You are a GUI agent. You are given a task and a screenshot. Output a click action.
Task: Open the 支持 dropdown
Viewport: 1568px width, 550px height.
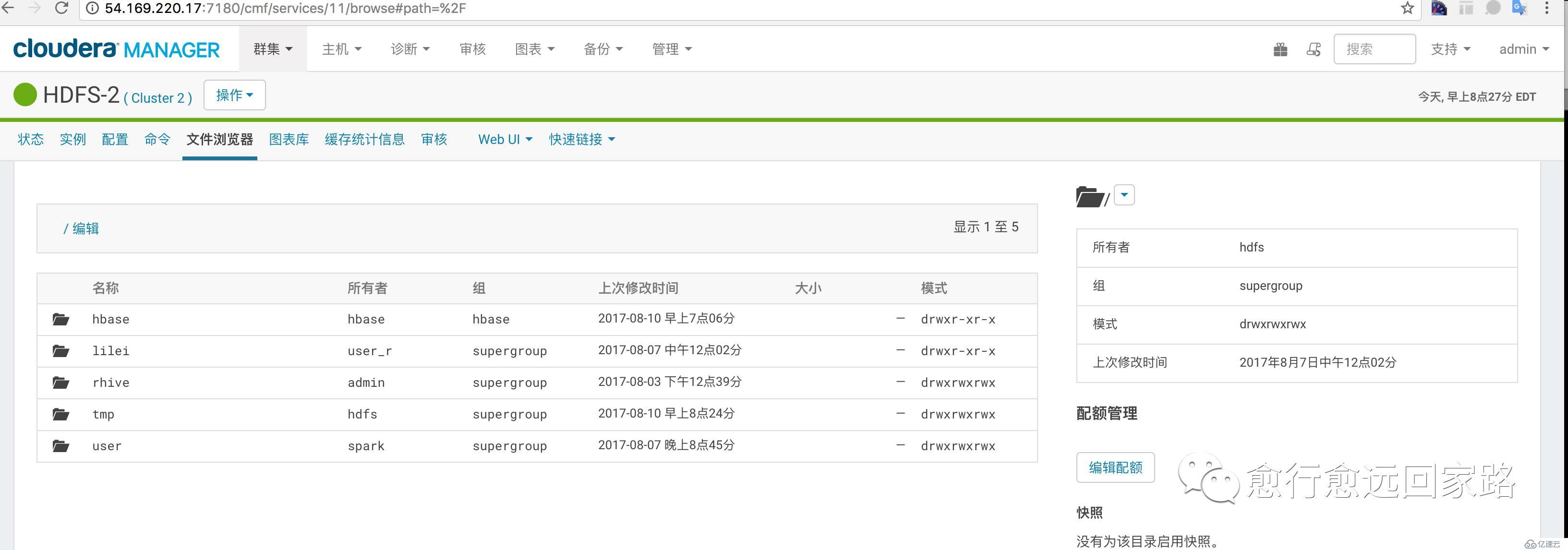point(1450,49)
